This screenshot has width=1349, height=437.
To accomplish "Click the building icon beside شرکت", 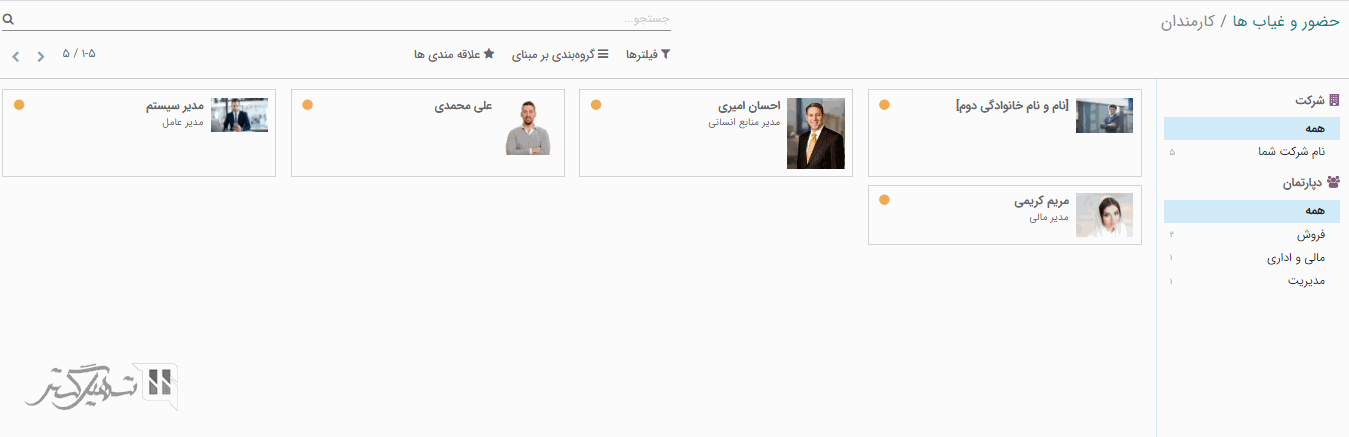I will coord(1333,101).
